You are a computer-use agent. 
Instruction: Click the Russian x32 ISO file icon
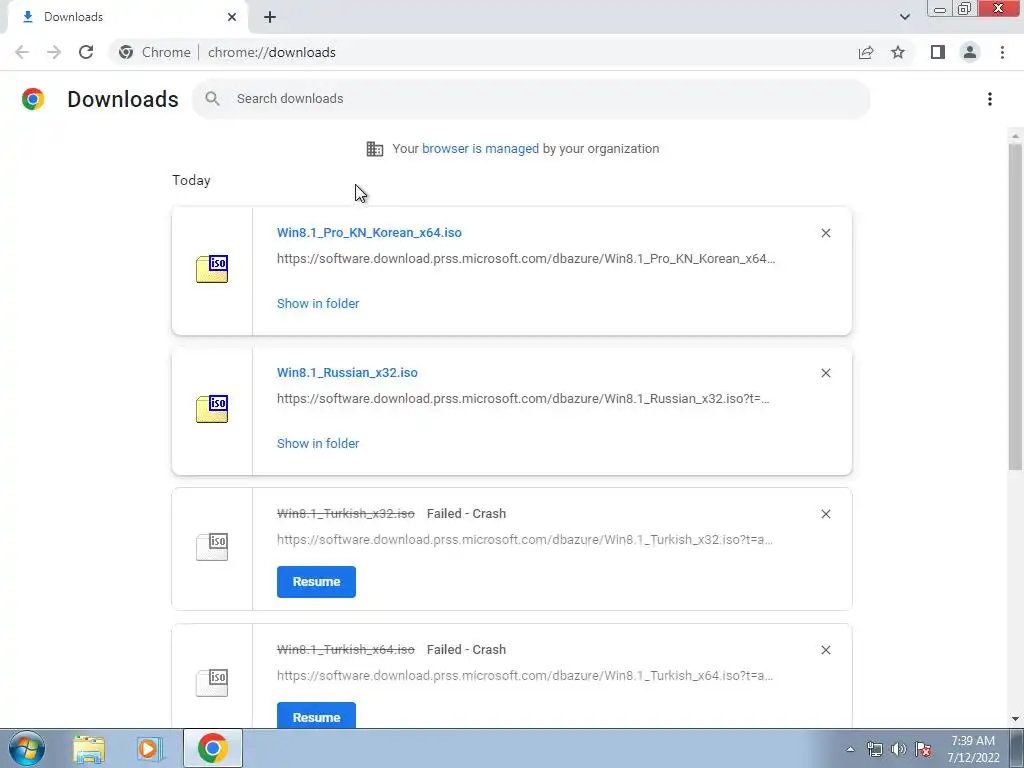tap(212, 409)
